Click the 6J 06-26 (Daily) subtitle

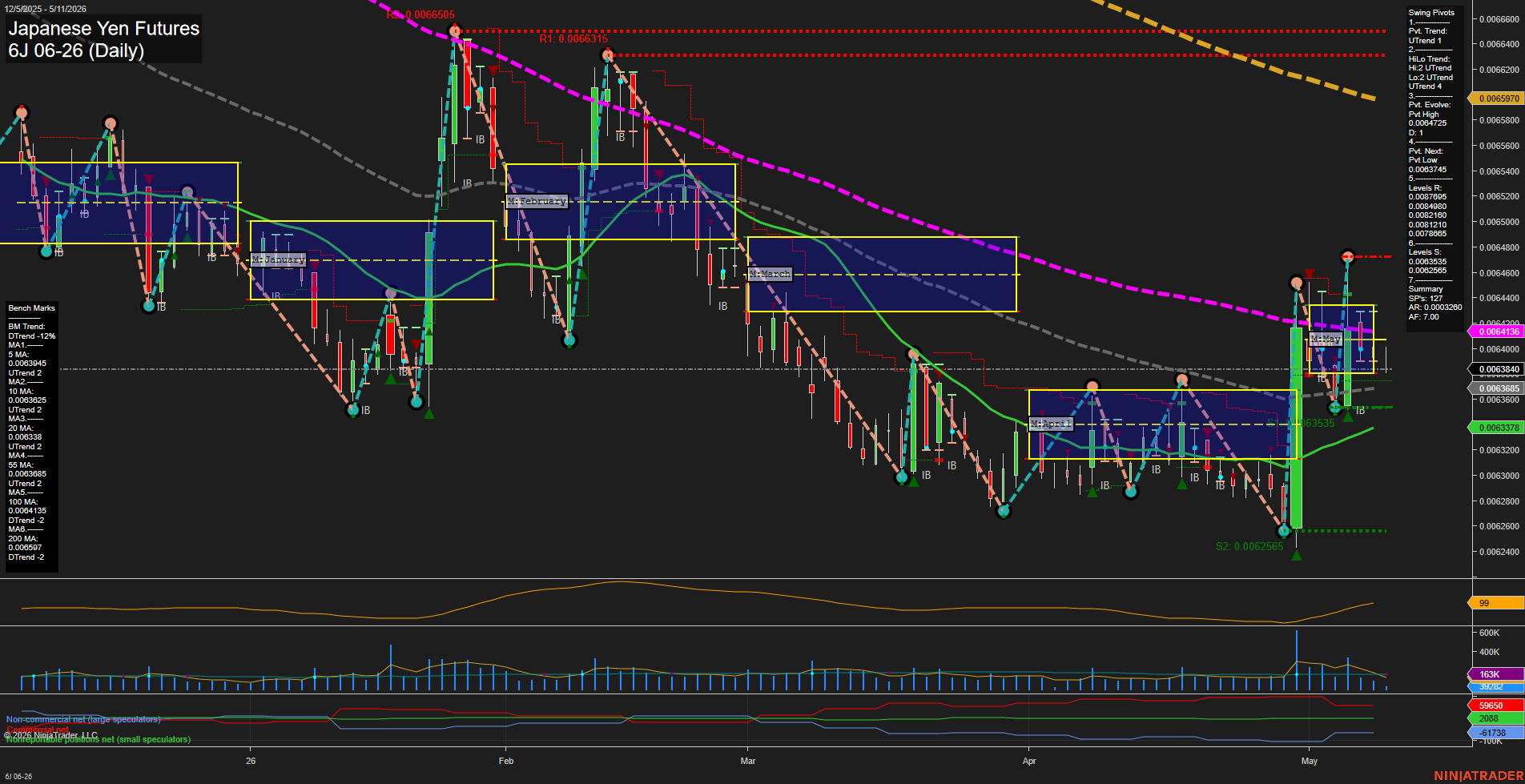76,50
